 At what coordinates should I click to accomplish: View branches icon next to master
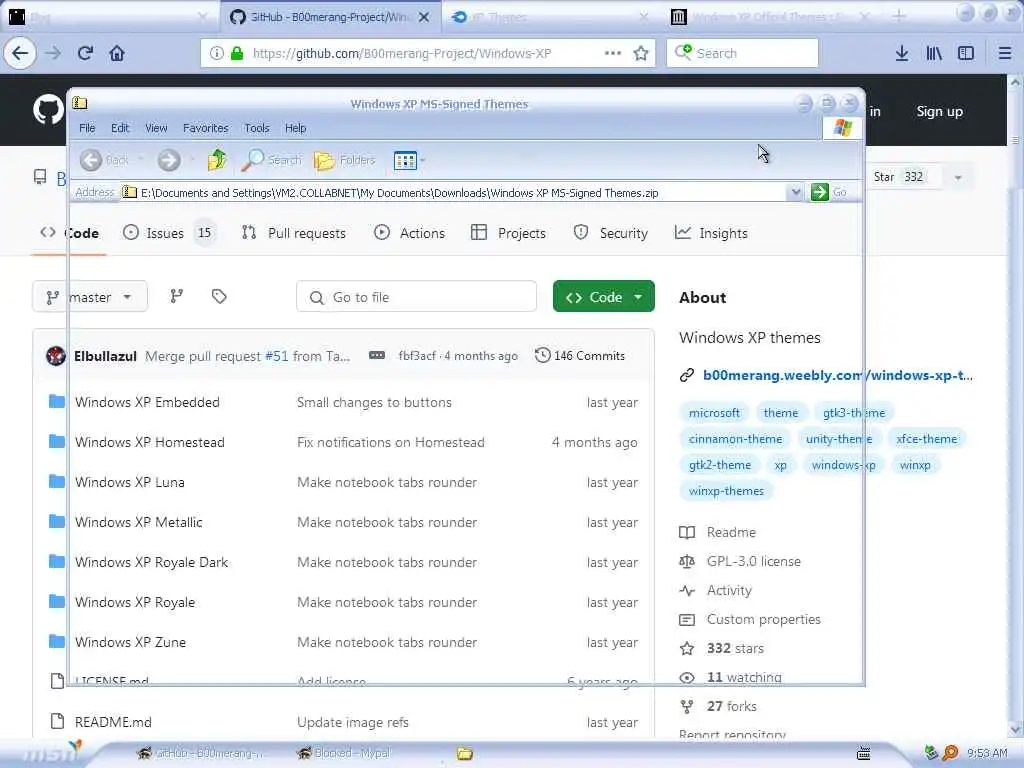(176, 297)
